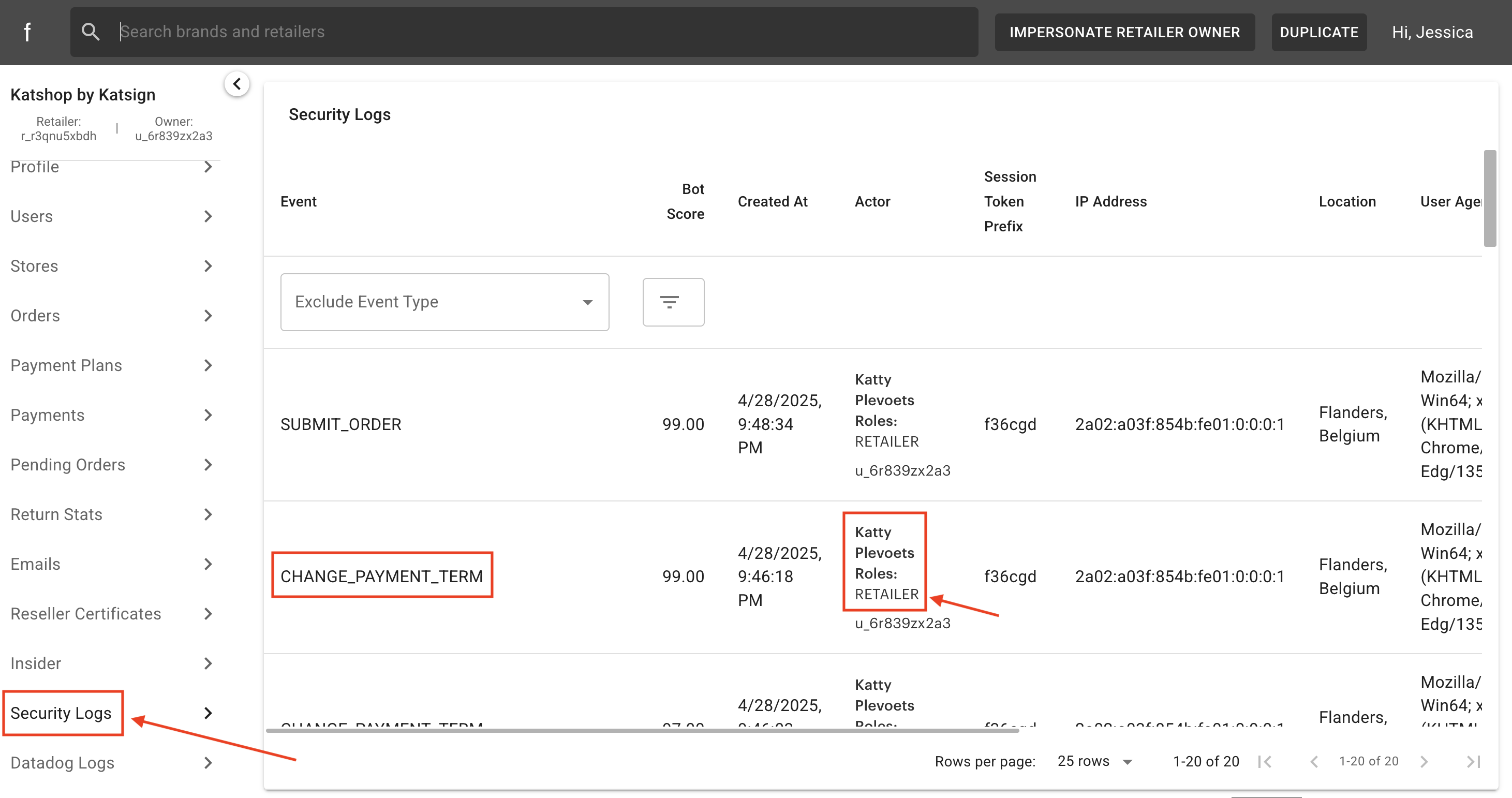1512x798 pixels.
Task: Go to Insider in sidebar
Action: pyautogui.click(x=112, y=663)
